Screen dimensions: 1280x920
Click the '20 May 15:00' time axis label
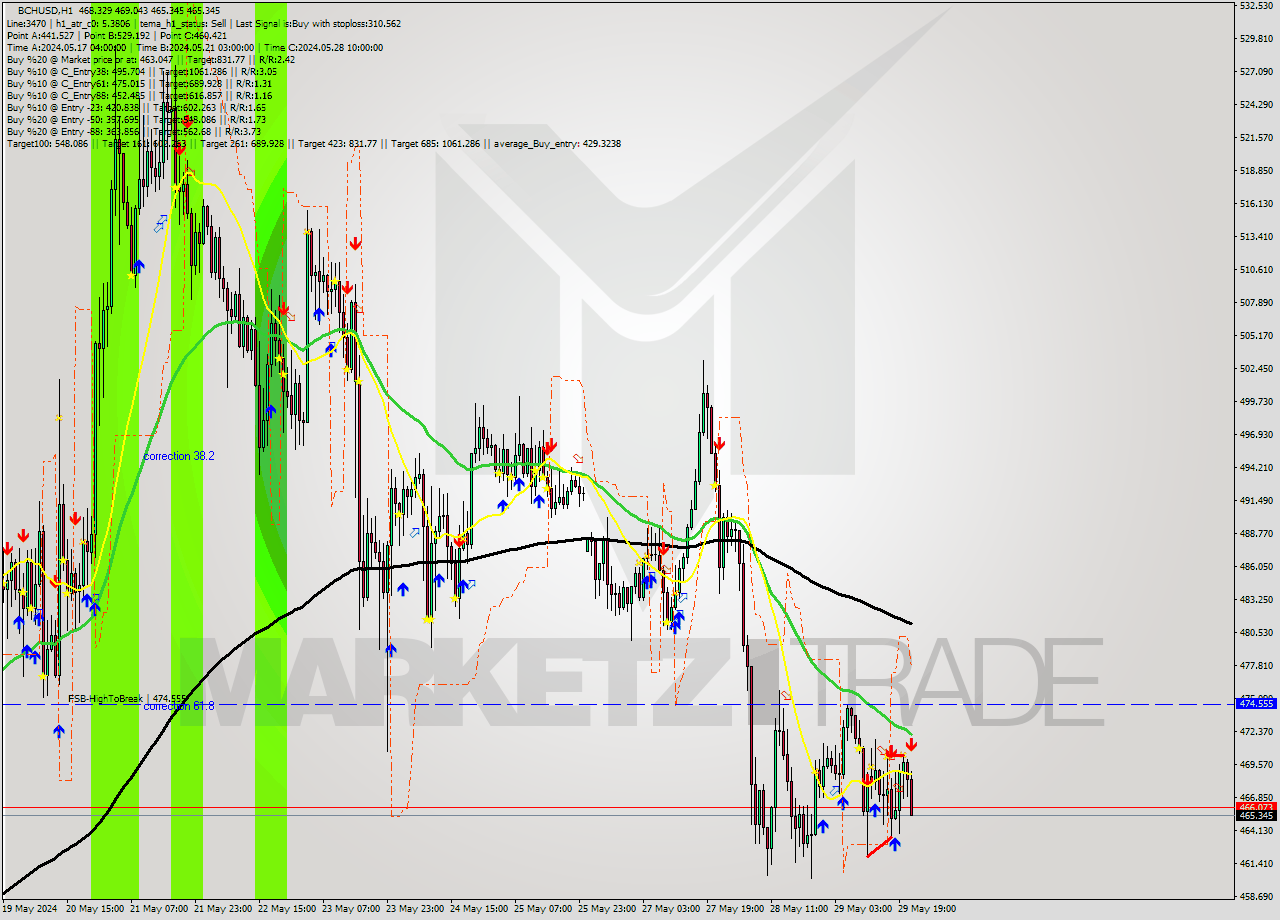(95, 909)
